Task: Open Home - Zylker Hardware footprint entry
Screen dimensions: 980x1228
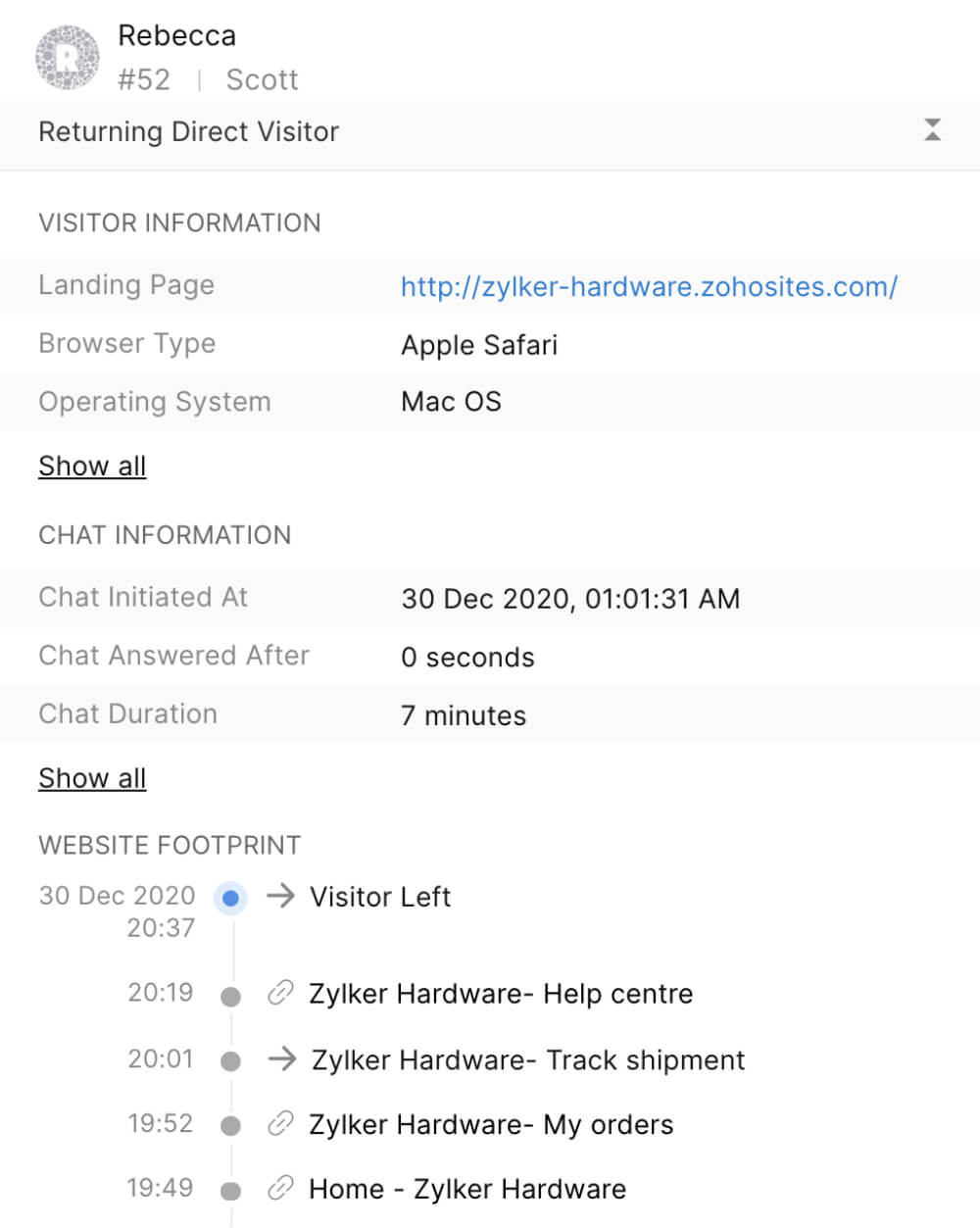Action: click(467, 1189)
